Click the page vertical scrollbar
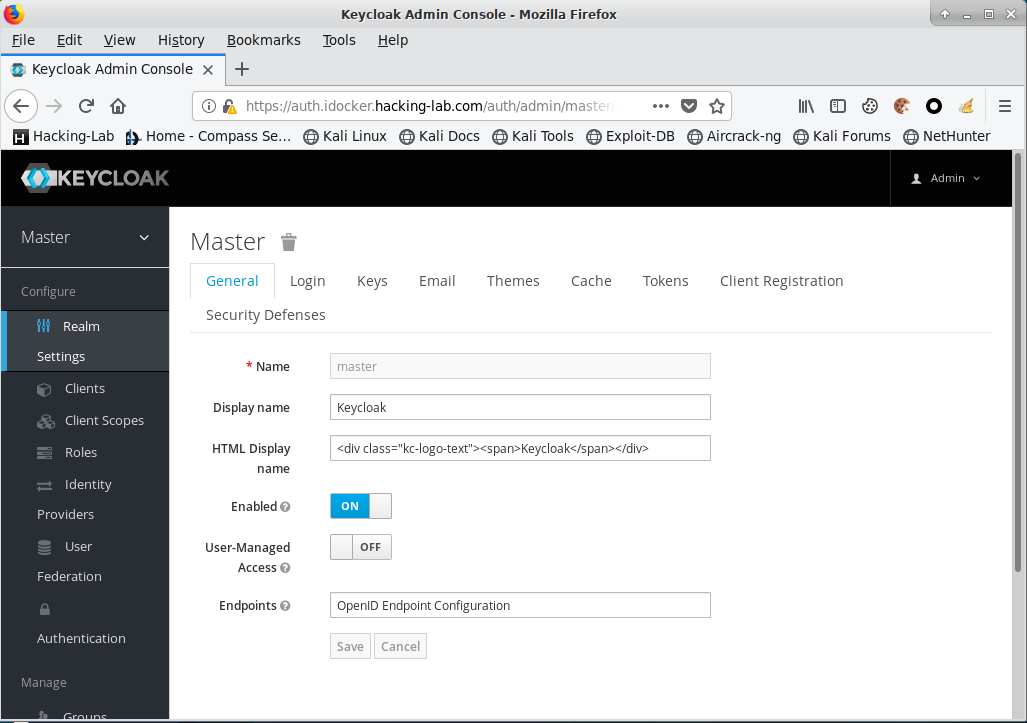The width and height of the screenshot is (1027, 723). point(1018,360)
